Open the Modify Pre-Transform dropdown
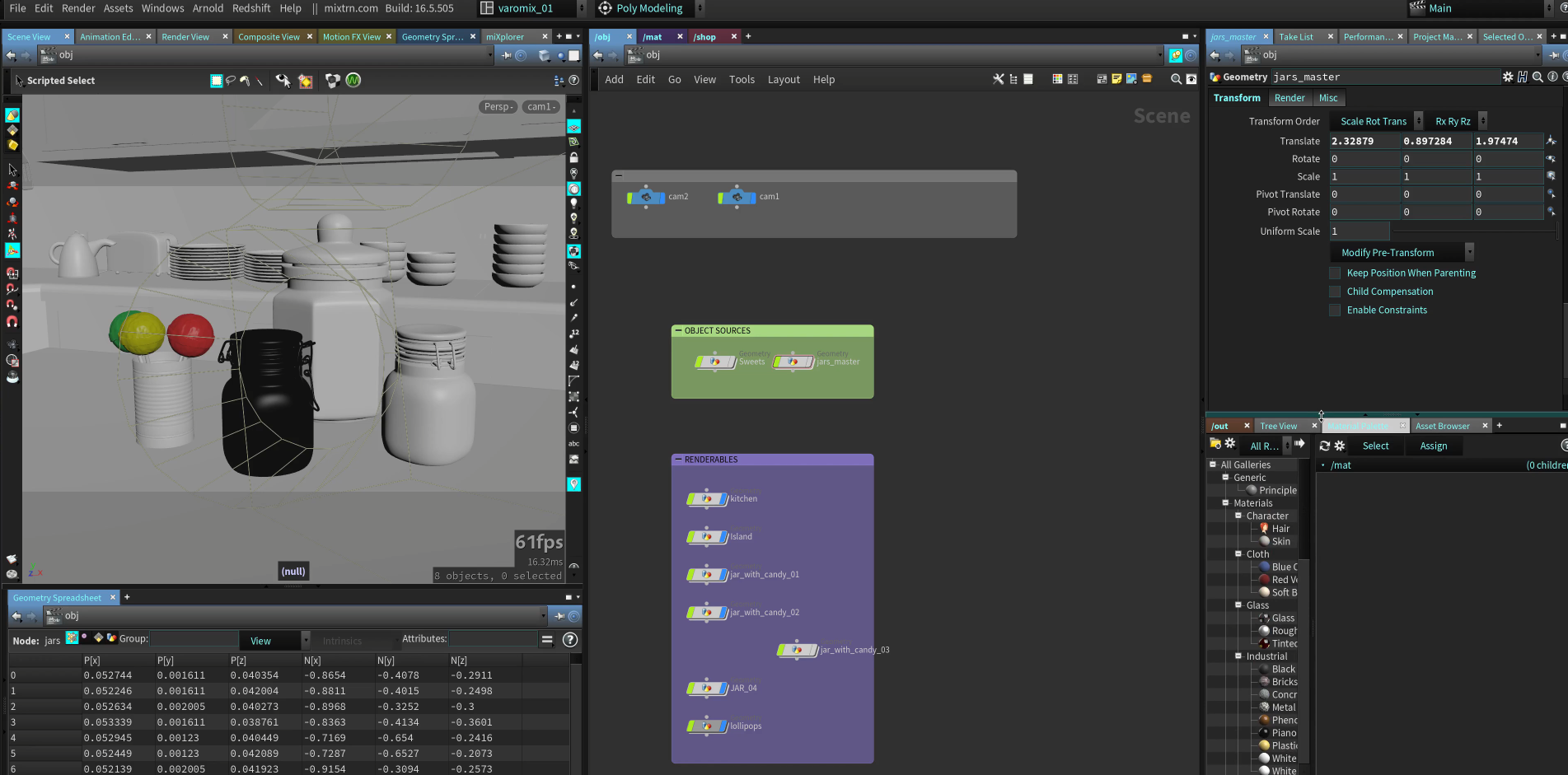 pyautogui.click(x=1388, y=252)
